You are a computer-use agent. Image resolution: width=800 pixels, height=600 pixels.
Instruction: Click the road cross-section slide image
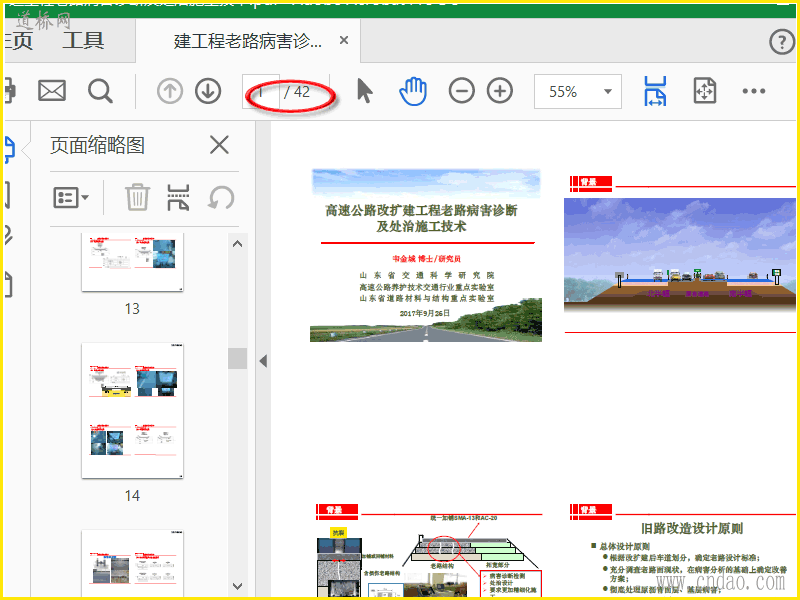tap(680, 255)
